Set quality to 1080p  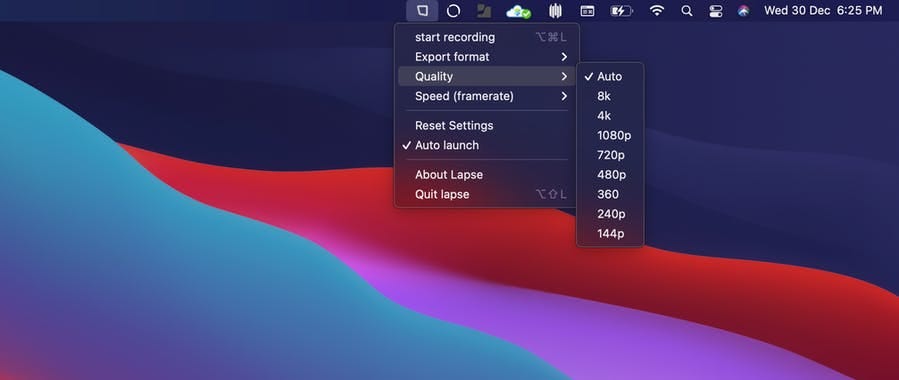610,135
